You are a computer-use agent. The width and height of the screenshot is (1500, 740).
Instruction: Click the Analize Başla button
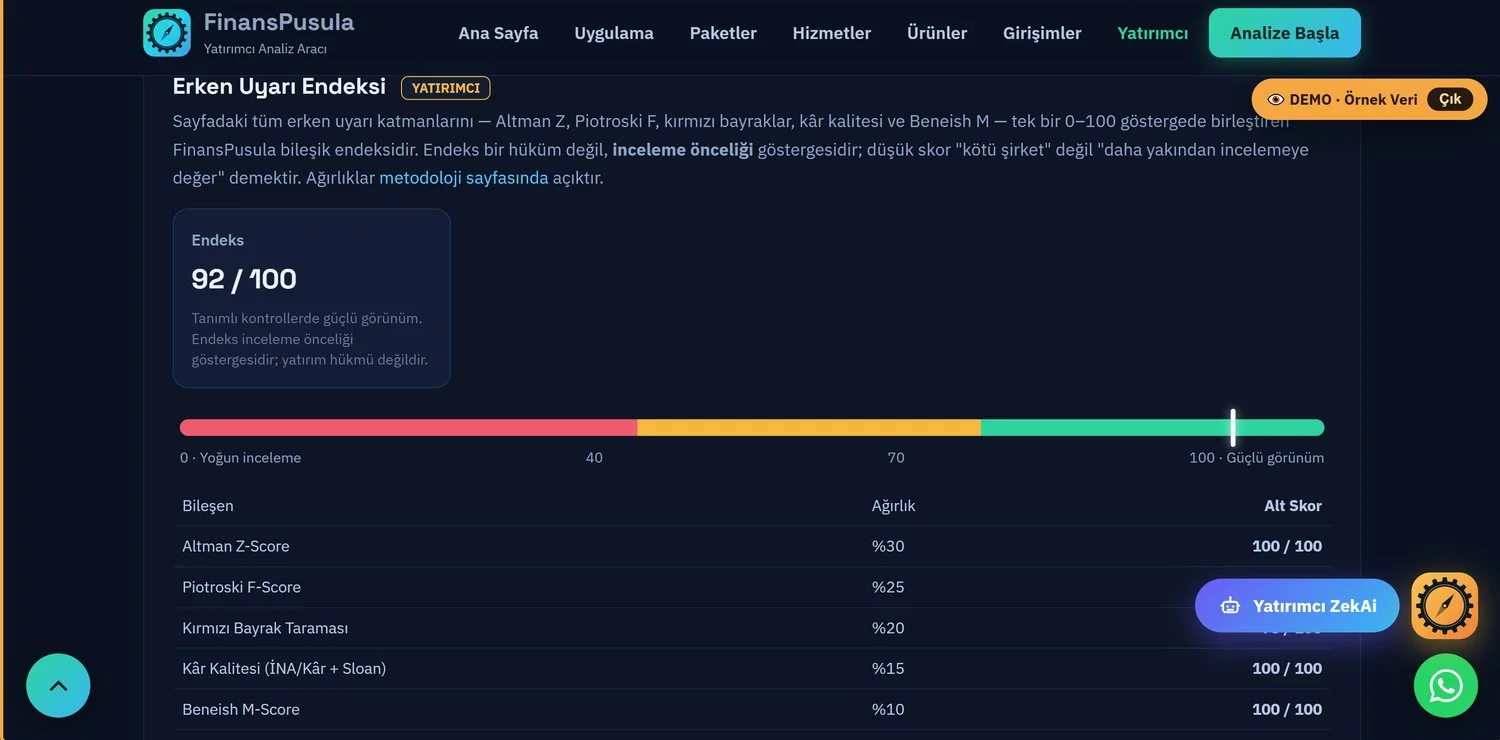click(1285, 33)
